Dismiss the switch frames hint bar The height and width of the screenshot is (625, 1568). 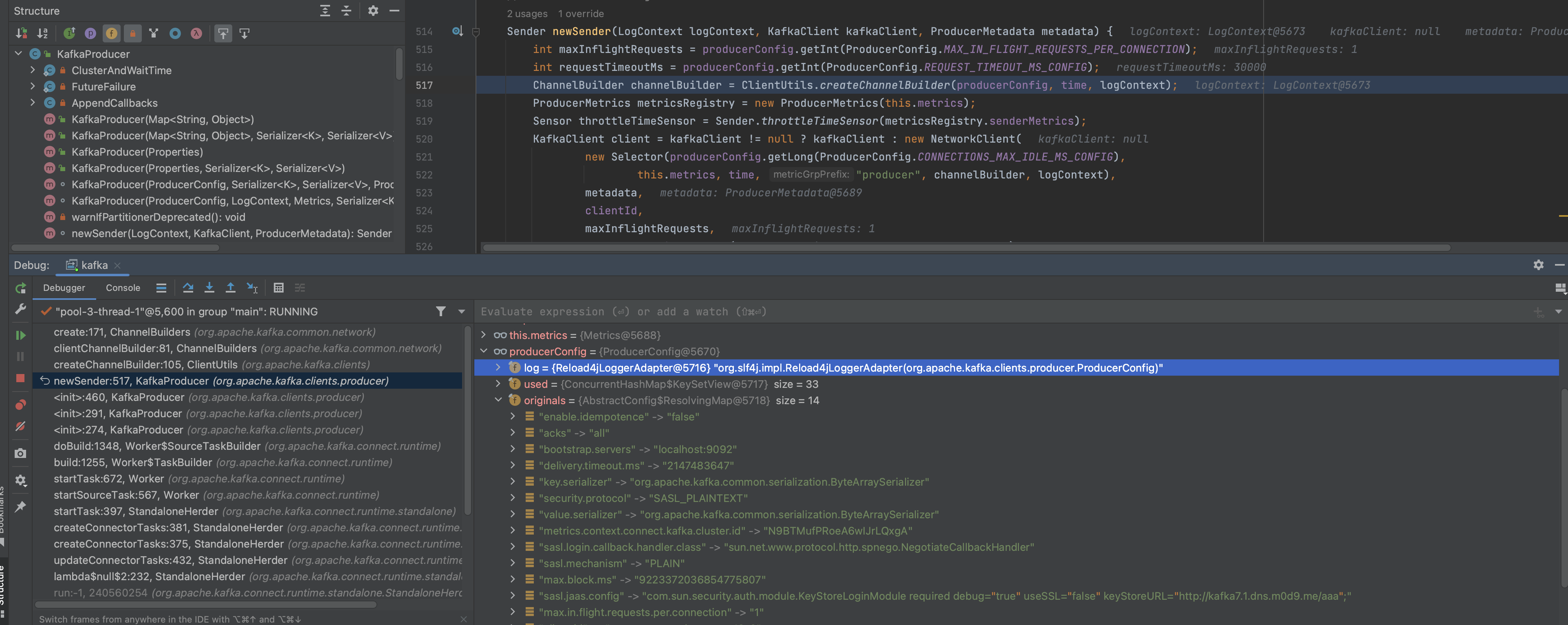(464, 619)
